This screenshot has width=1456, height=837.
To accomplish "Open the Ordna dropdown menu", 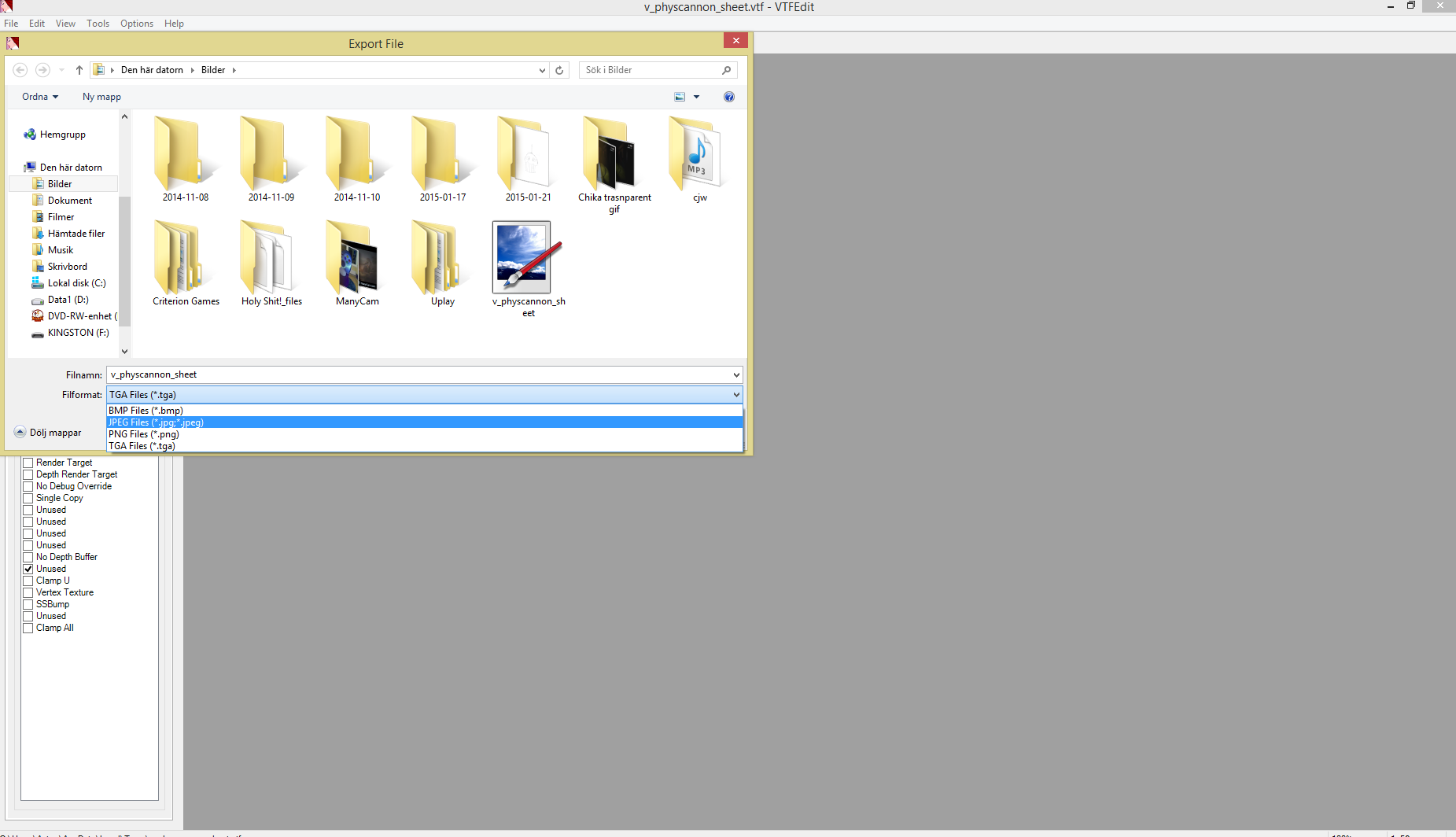I will coord(40,97).
